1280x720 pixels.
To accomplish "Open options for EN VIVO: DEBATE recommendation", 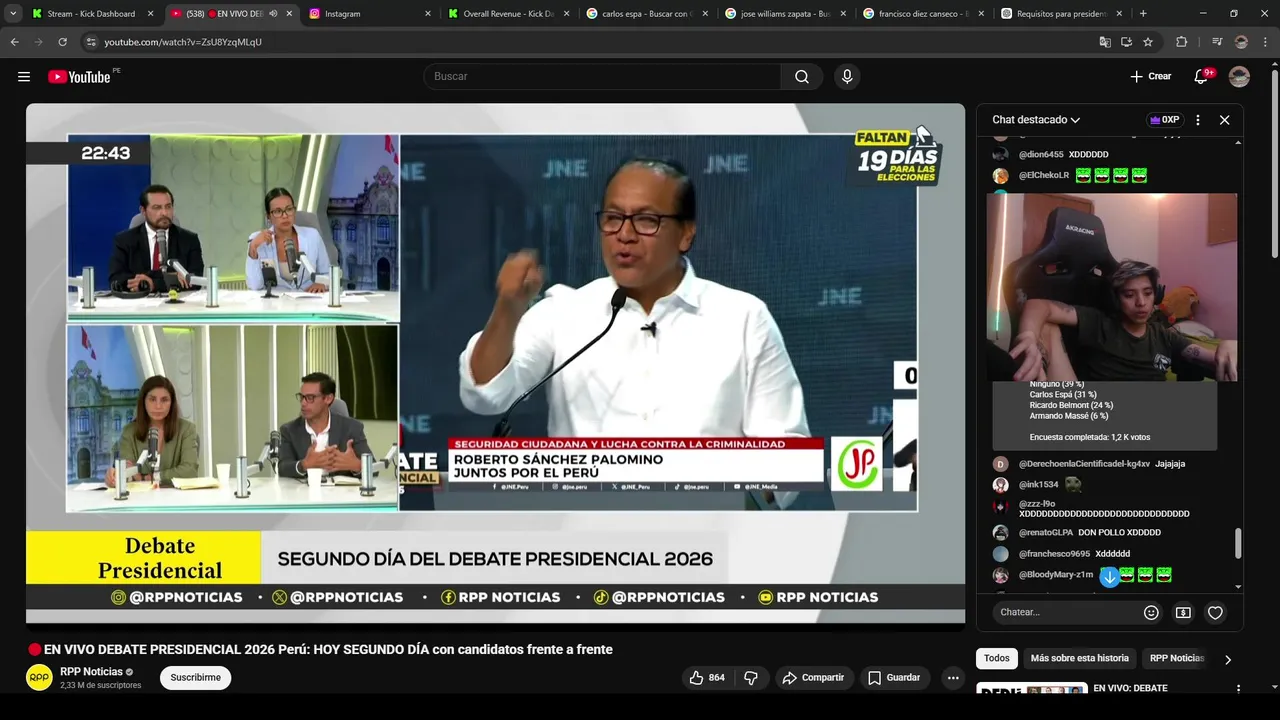I will [x=1238, y=689].
